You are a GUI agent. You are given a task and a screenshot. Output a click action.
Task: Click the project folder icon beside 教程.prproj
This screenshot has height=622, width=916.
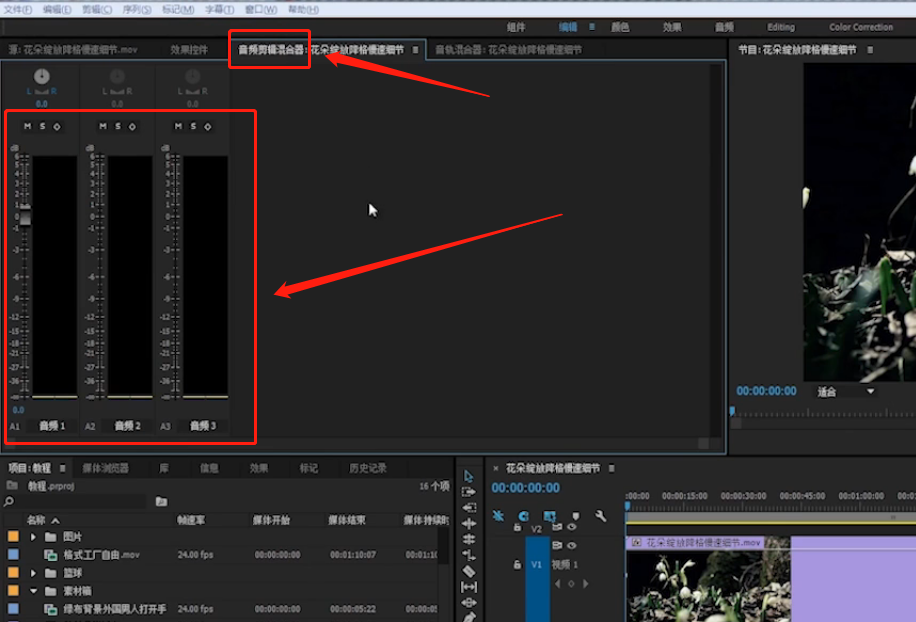[x=12, y=485]
